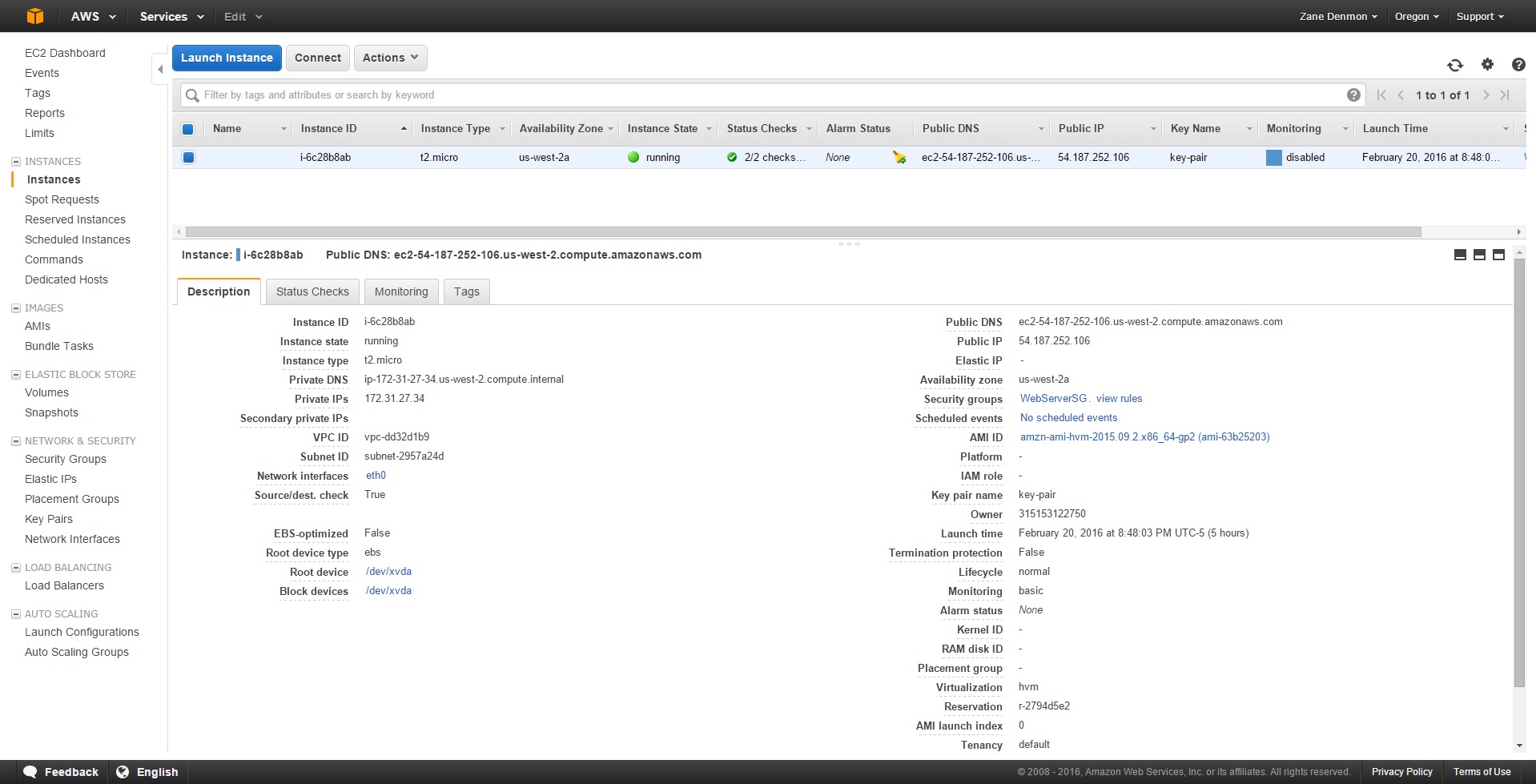Go to first page of results
1536x784 pixels.
1381,94
